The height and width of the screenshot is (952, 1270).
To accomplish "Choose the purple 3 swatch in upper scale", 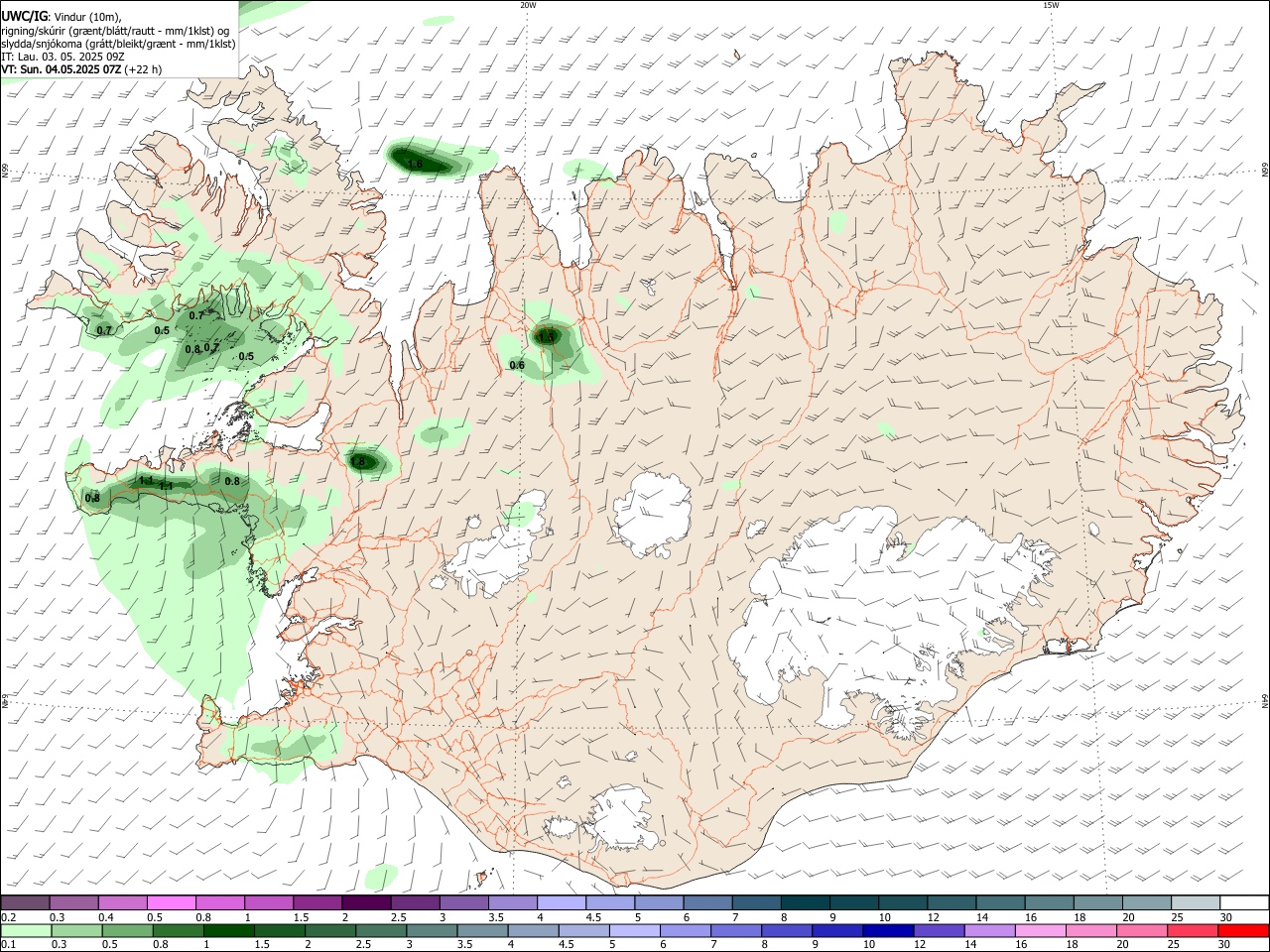I will tap(463, 902).
